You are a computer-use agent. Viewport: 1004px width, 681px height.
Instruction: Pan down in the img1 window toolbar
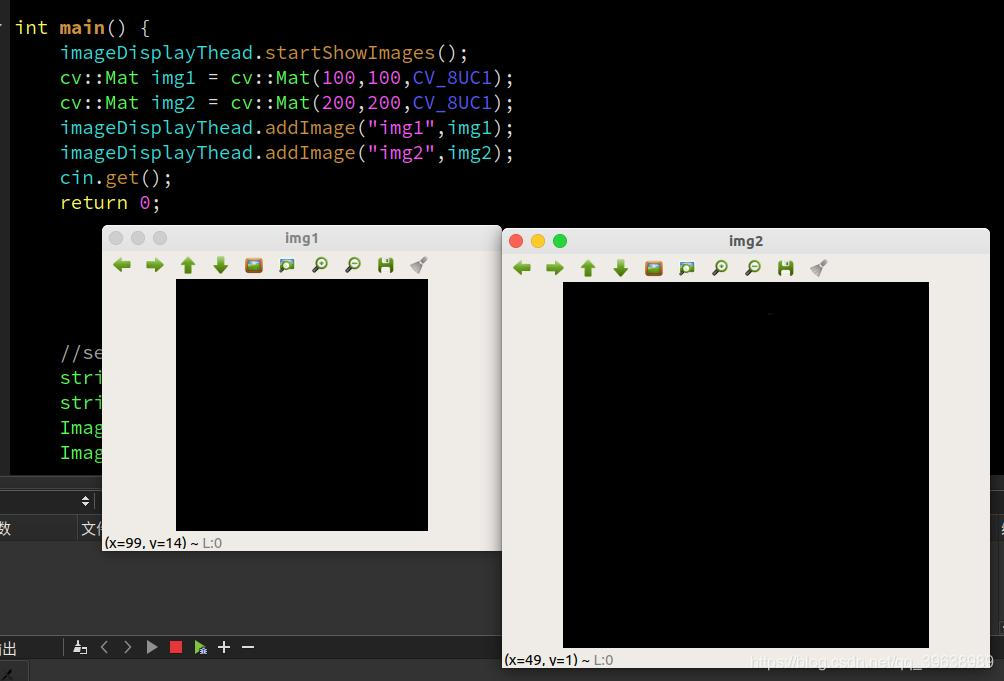[x=220, y=265]
